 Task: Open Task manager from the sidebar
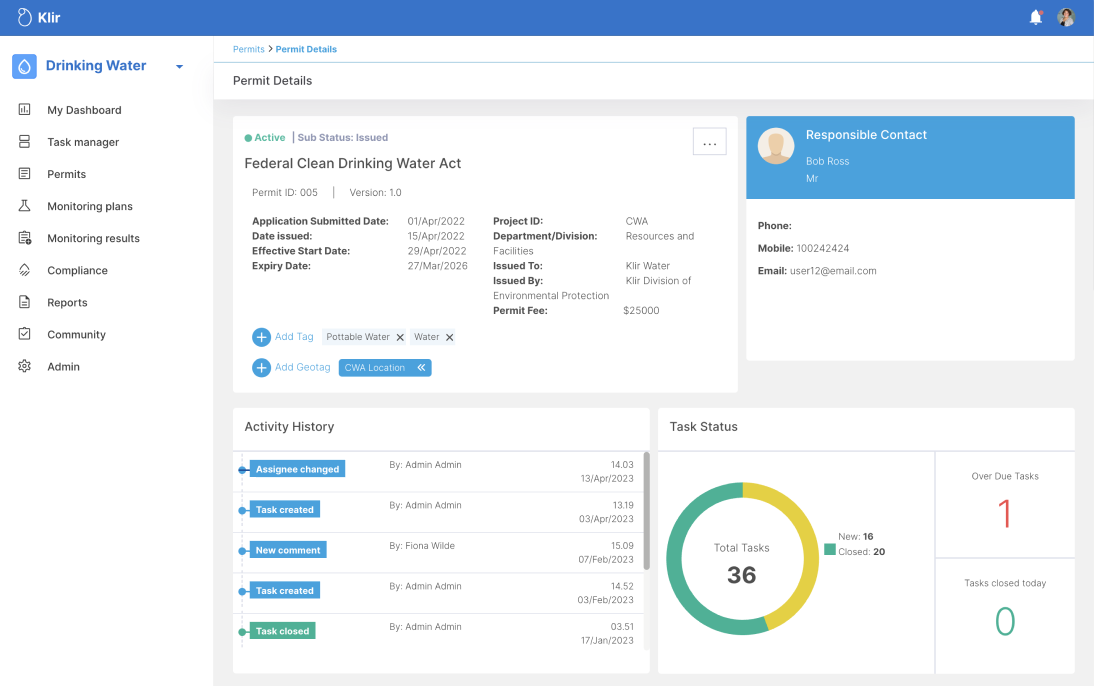pyautogui.click(x=83, y=142)
